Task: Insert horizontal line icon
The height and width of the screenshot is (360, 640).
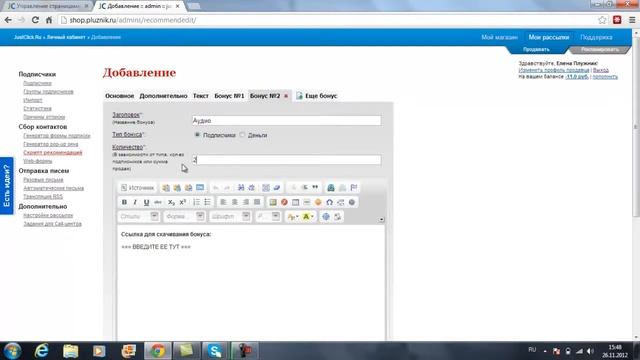Action: click(x=307, y=202)
